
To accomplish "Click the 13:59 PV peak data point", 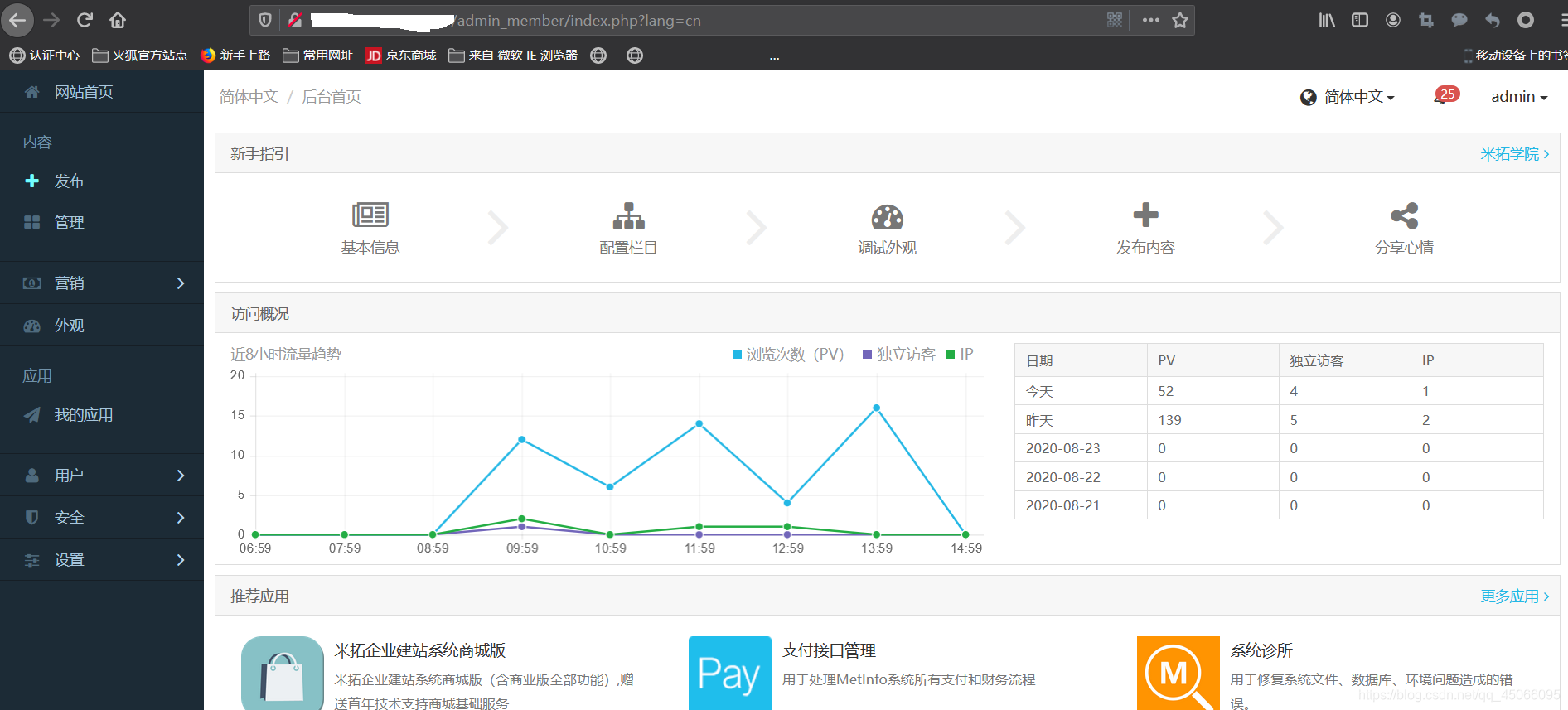I will click(876, 408).
